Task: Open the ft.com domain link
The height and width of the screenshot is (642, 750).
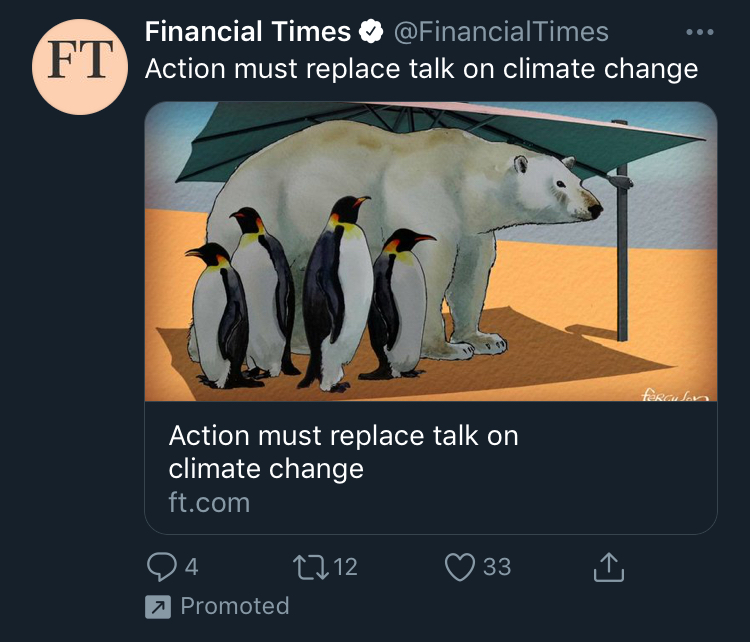Action: pos(208,501)
